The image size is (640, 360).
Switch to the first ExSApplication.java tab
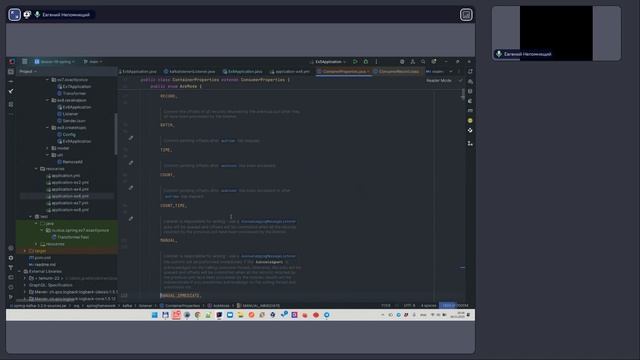pos(138,71)
